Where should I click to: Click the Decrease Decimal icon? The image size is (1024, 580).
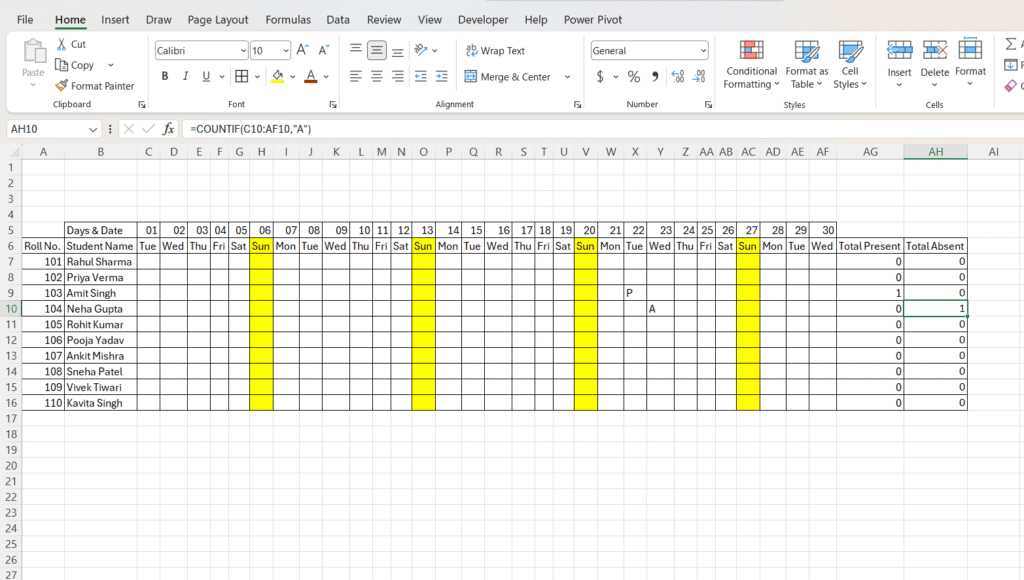(x=699, y=76)
